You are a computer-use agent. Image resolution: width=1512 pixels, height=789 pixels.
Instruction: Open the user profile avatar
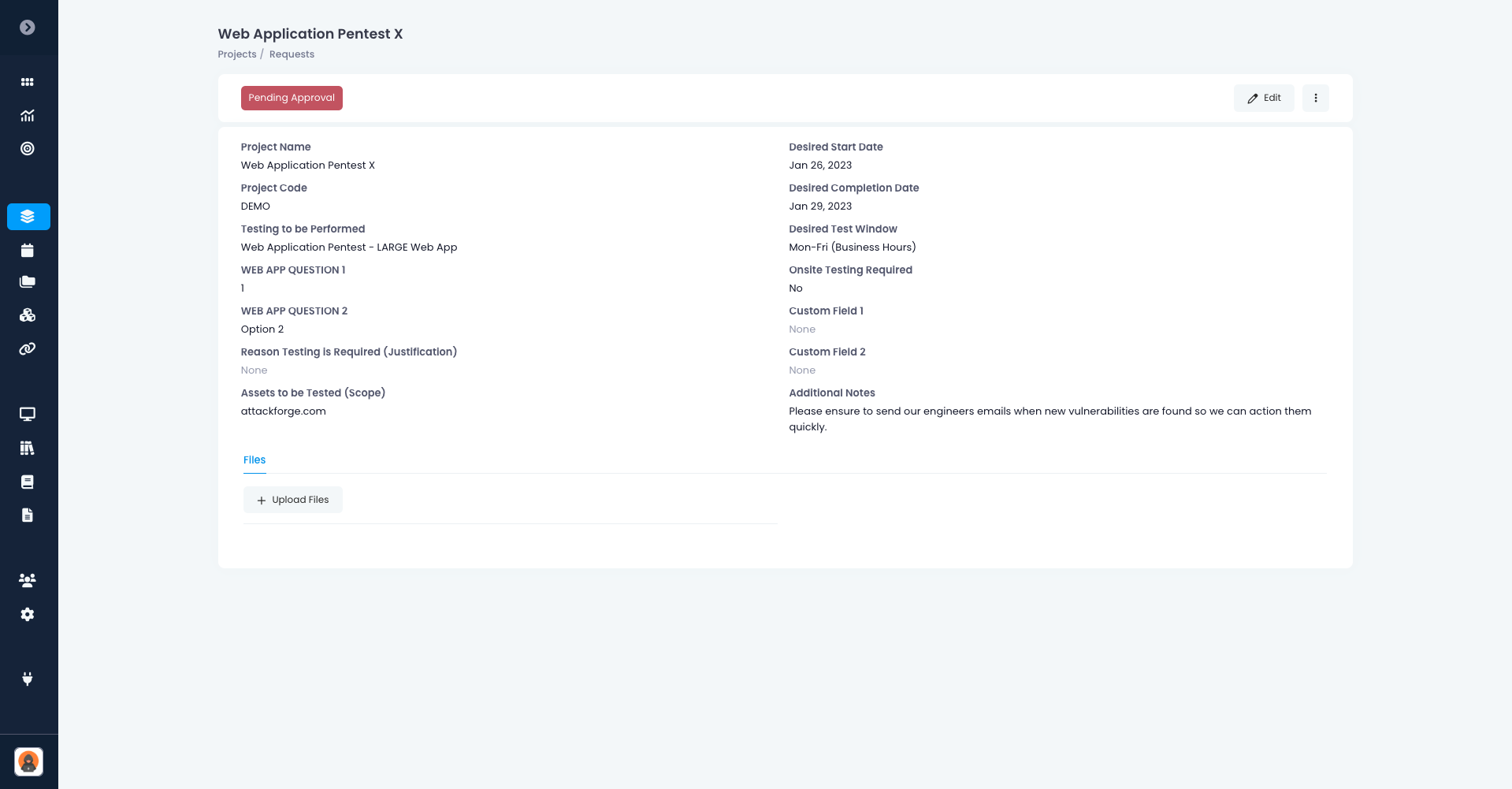(x=29, y=761)
